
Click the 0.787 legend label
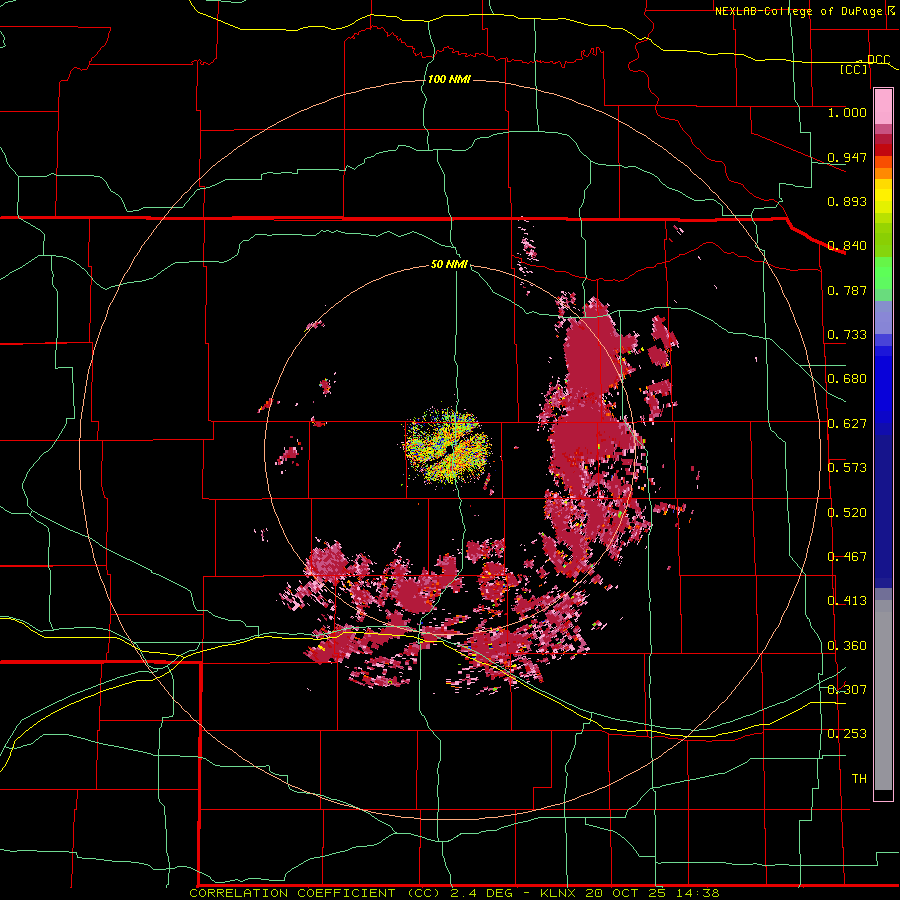click(x=847, y=290)
